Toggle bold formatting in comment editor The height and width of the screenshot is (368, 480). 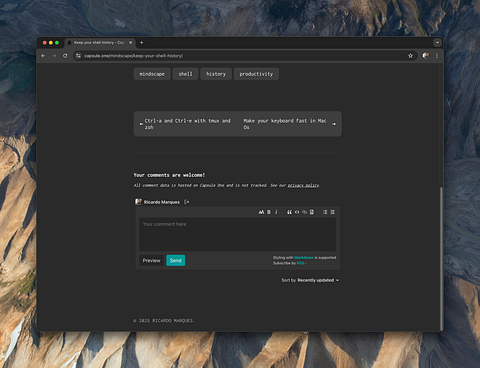[269, 212]
